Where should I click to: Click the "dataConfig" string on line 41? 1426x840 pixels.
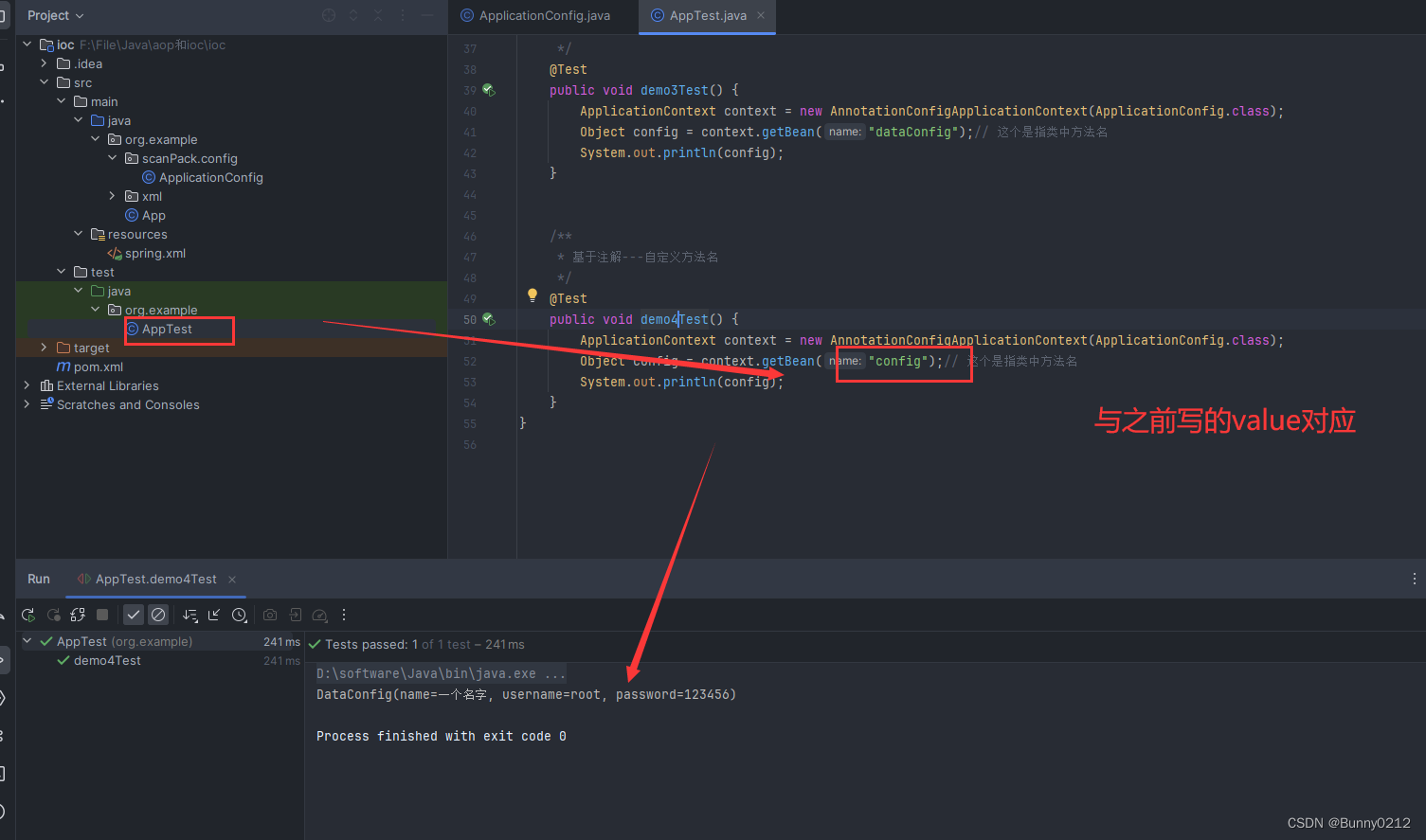913,132
